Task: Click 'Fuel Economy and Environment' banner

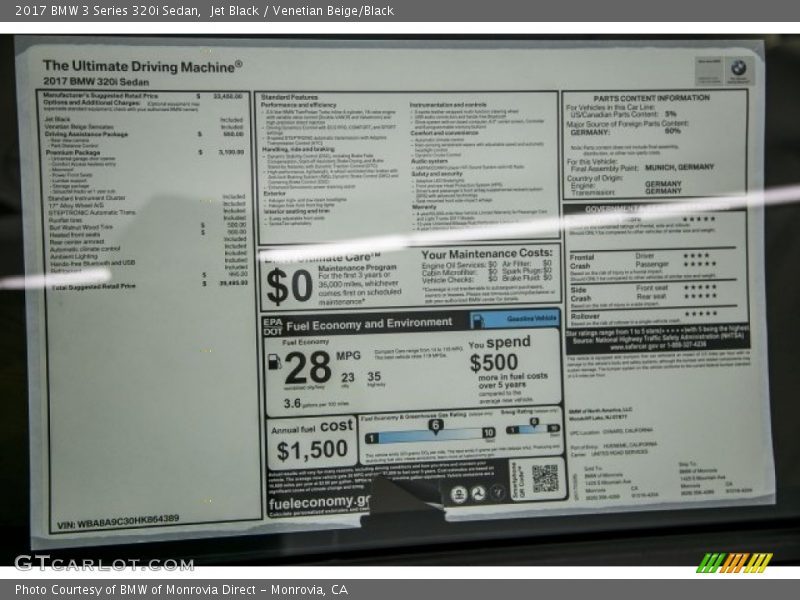Action: click(369, 324)
